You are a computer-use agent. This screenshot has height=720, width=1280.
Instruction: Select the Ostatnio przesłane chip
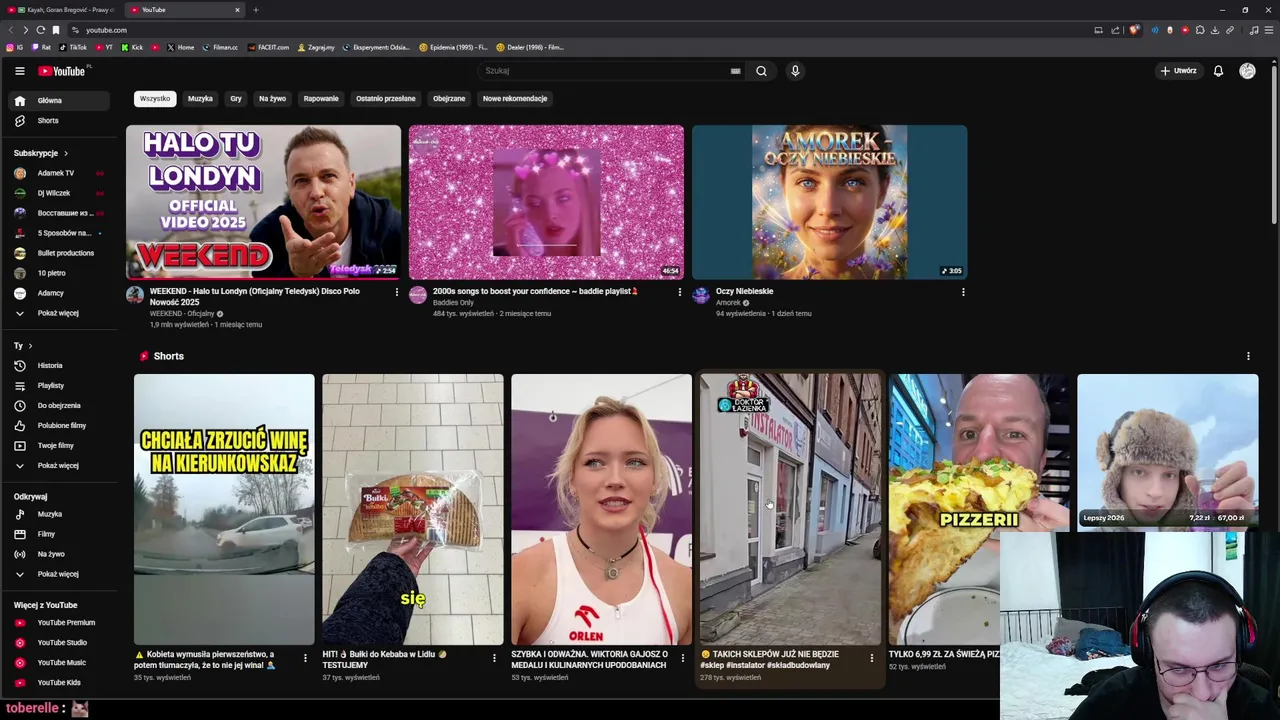386,99
